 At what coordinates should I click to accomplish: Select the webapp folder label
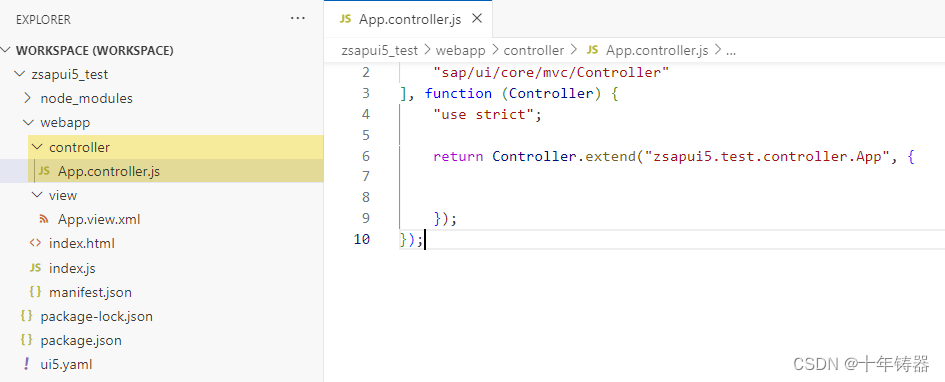pos(65,122)
